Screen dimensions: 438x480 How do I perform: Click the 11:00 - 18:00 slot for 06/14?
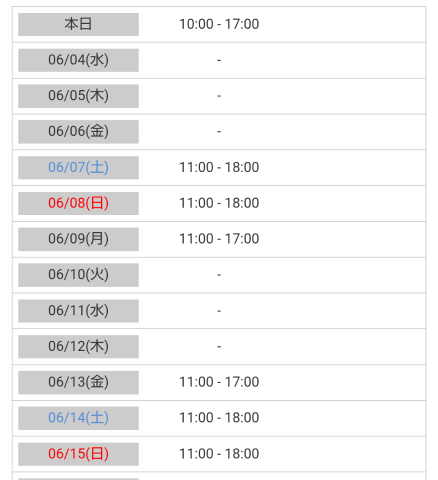point(219,418)
